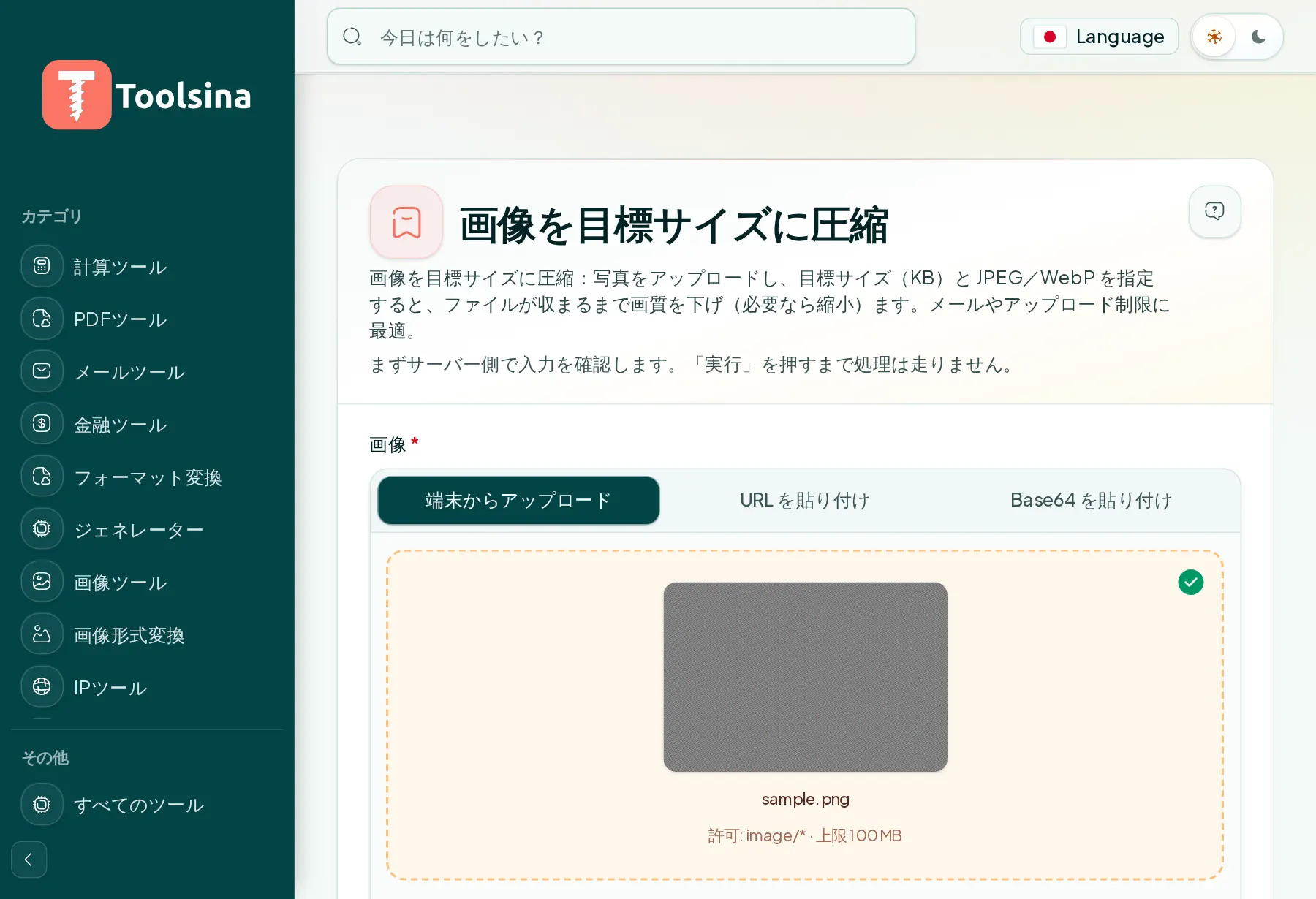Open the IPツール category
The height and width of the screenshot is (899, 1316).
point(110,688)
